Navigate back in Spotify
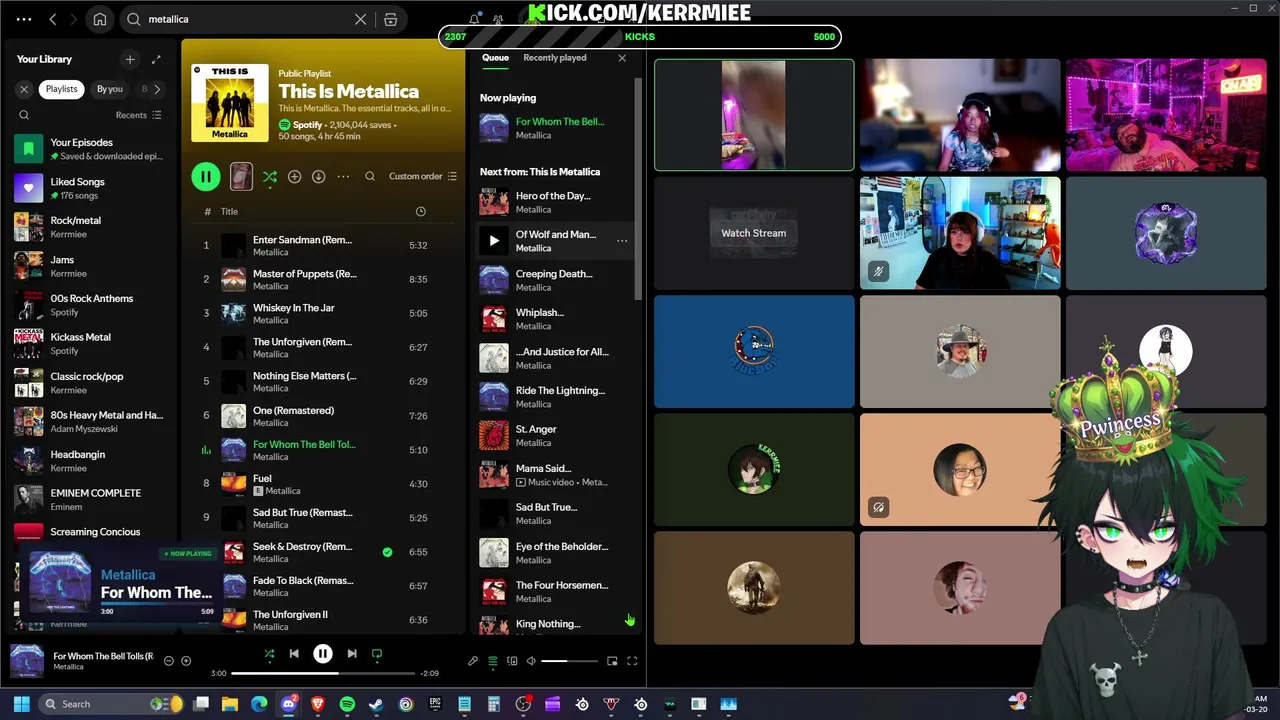The height and width of the screenshot is (720, 1280). pyautogui.click(x=53, y=19)
